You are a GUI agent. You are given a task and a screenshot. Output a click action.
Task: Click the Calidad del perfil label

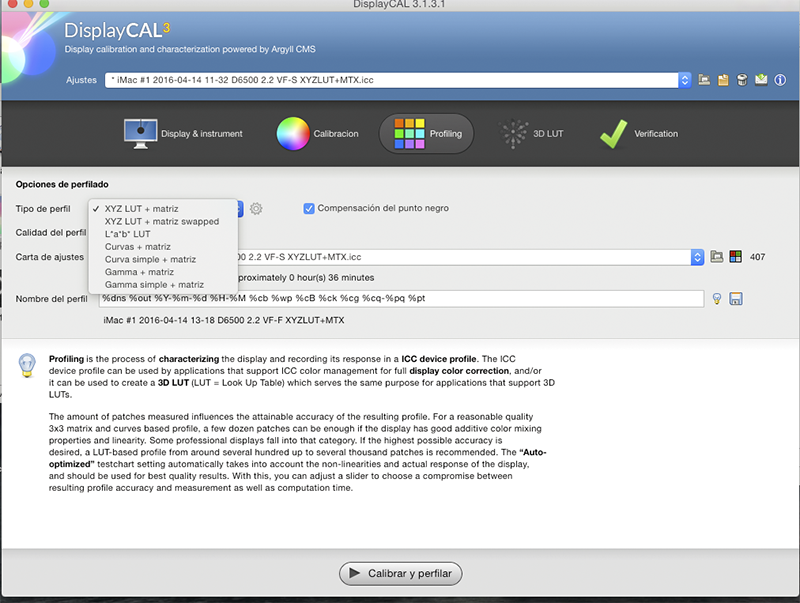51,233
